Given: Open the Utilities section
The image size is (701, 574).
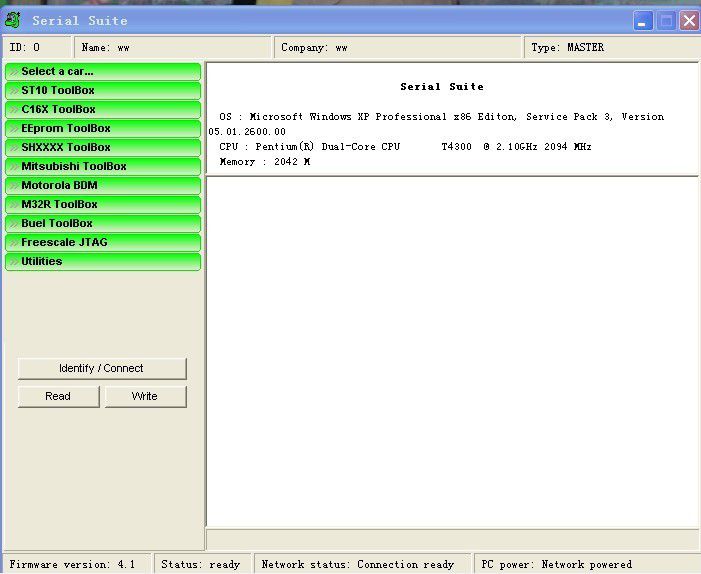Looking at the screenshot, I should tap(103, 261).
